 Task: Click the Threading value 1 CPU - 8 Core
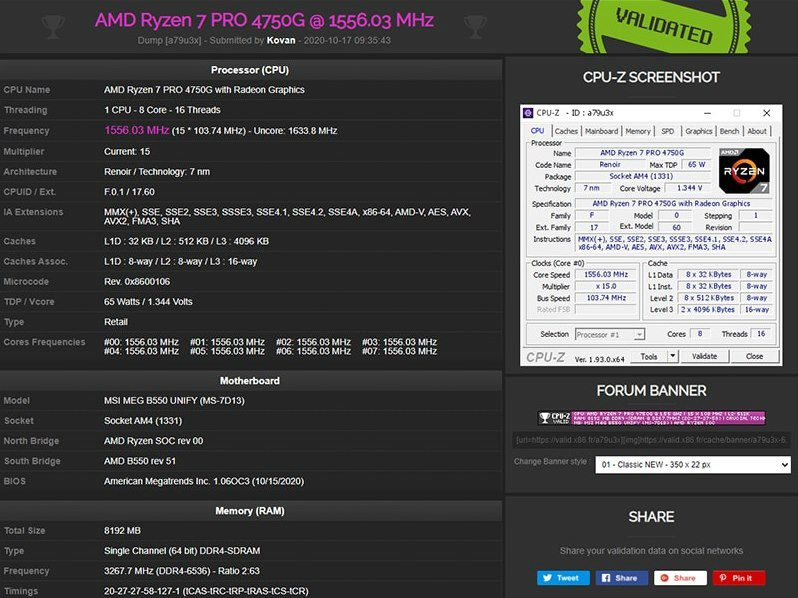pyautogui.click(x=162, y=110)
